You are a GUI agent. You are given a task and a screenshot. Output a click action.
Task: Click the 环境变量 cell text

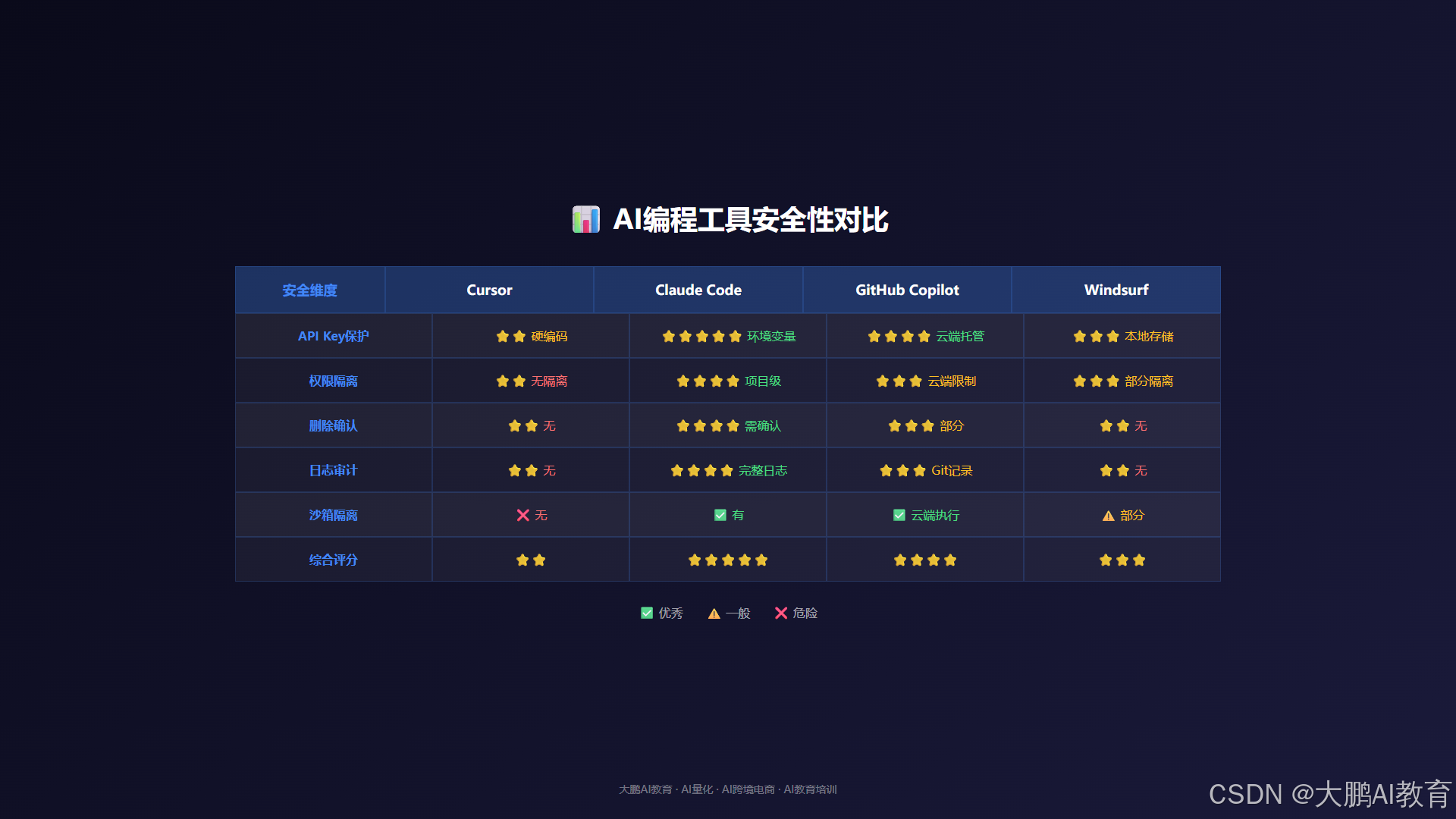pyautogui.click(x=771, y=337)
